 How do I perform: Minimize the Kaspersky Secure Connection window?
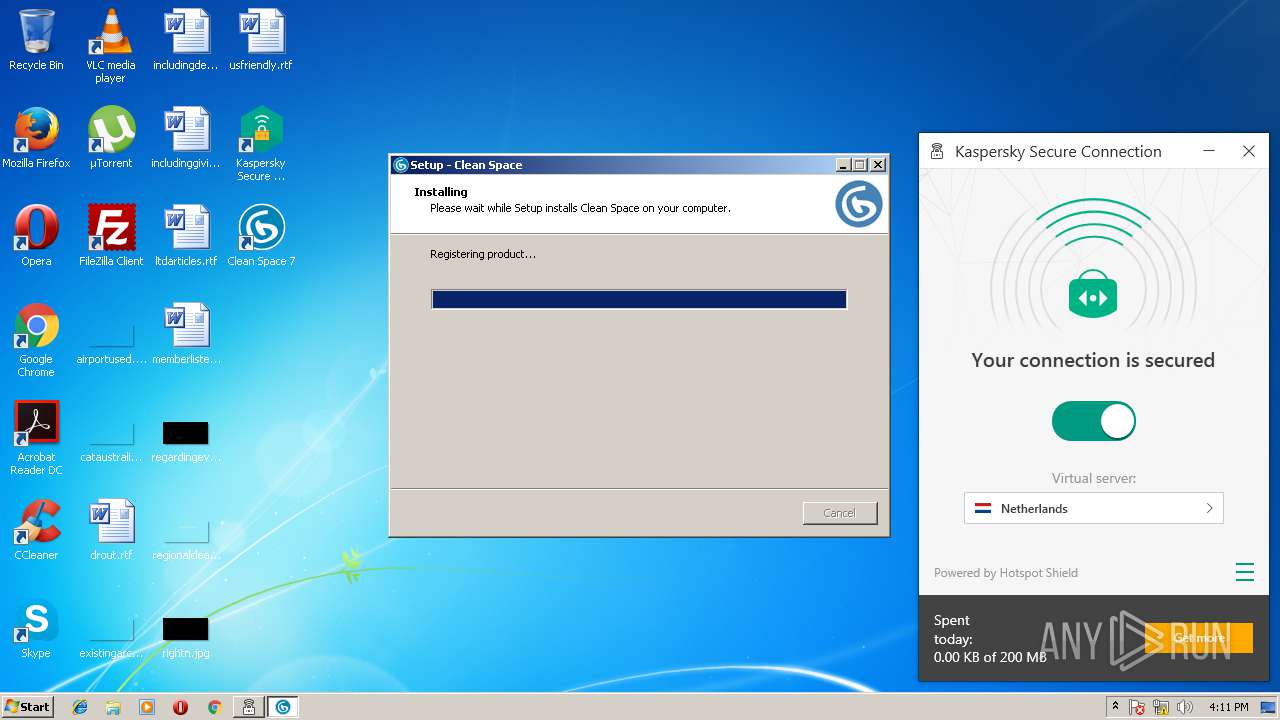1209,151
